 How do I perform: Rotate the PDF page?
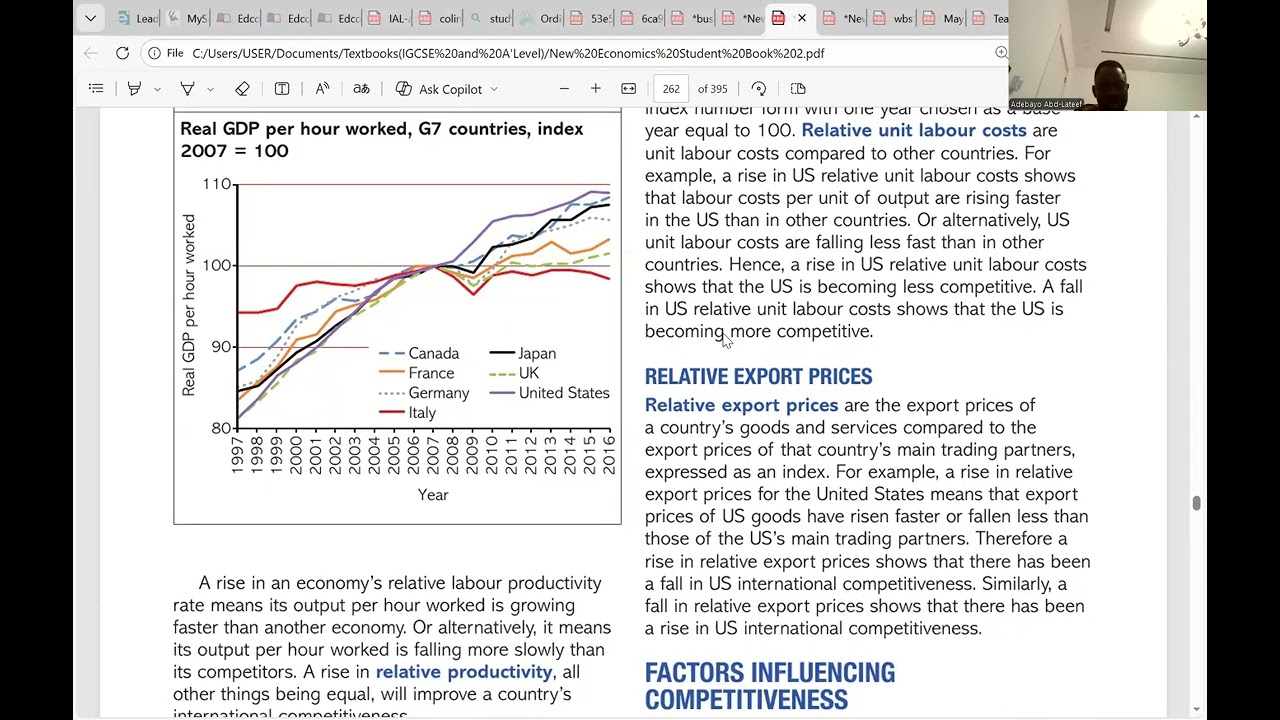point(759,89)
